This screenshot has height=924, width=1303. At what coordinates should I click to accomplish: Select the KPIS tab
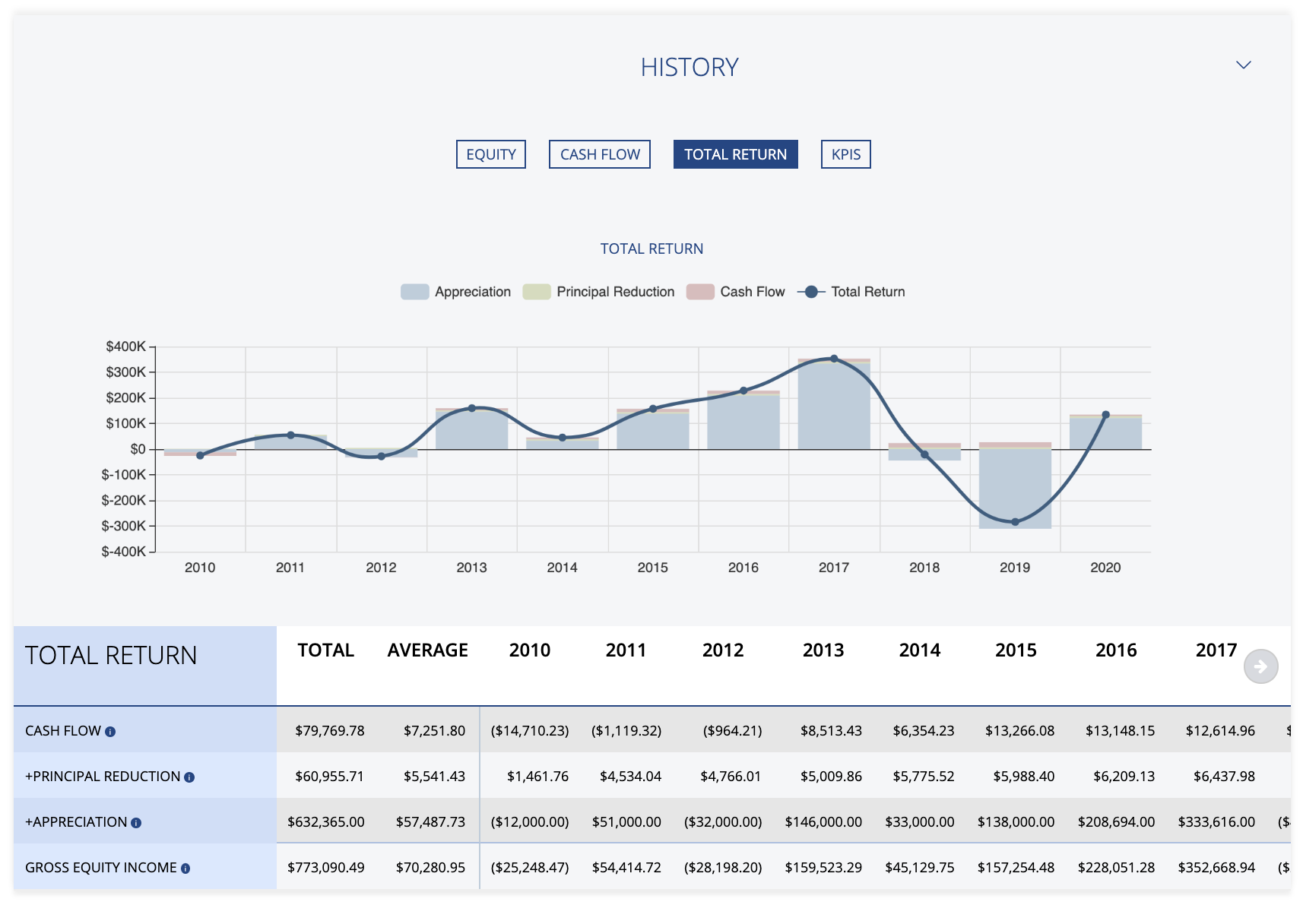tap(845, 154)
